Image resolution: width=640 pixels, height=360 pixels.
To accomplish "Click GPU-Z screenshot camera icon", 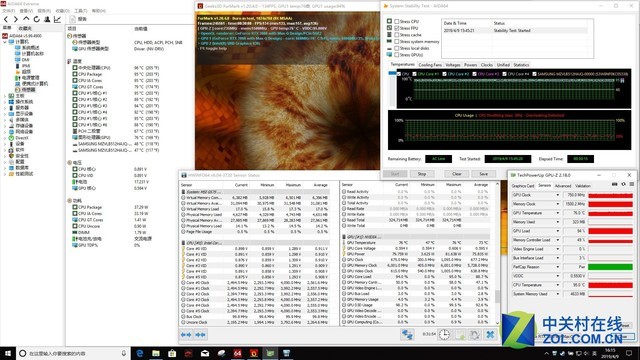I will [615, 184].
